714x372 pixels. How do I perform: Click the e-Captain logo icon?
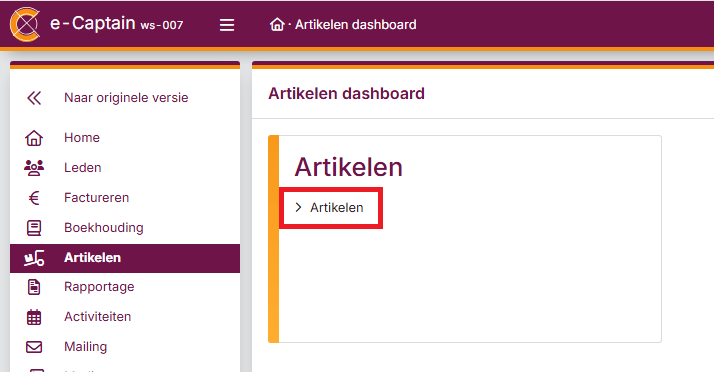25,24
